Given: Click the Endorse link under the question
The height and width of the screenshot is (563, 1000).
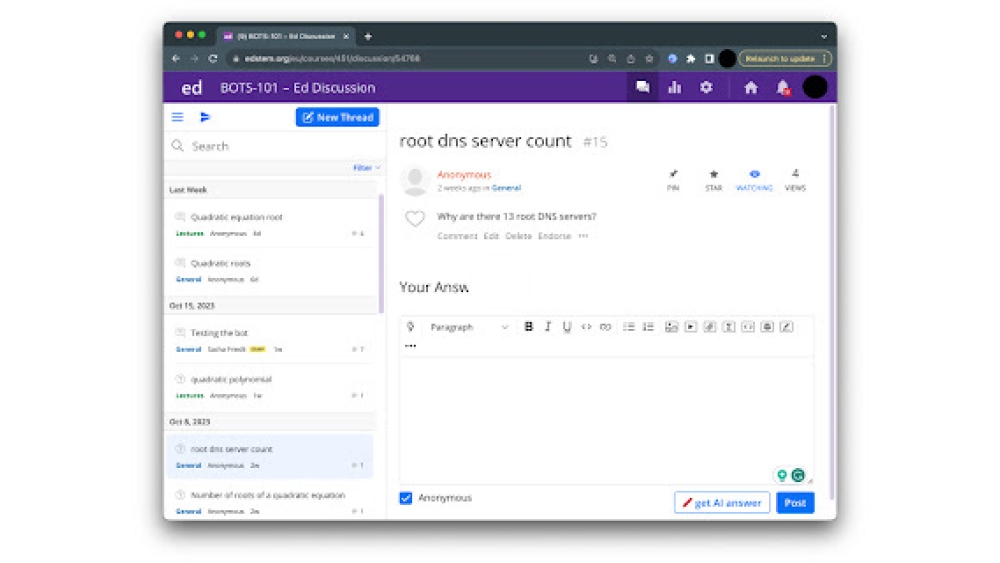Looking at the screenshot, I should (x=555, y=236).
